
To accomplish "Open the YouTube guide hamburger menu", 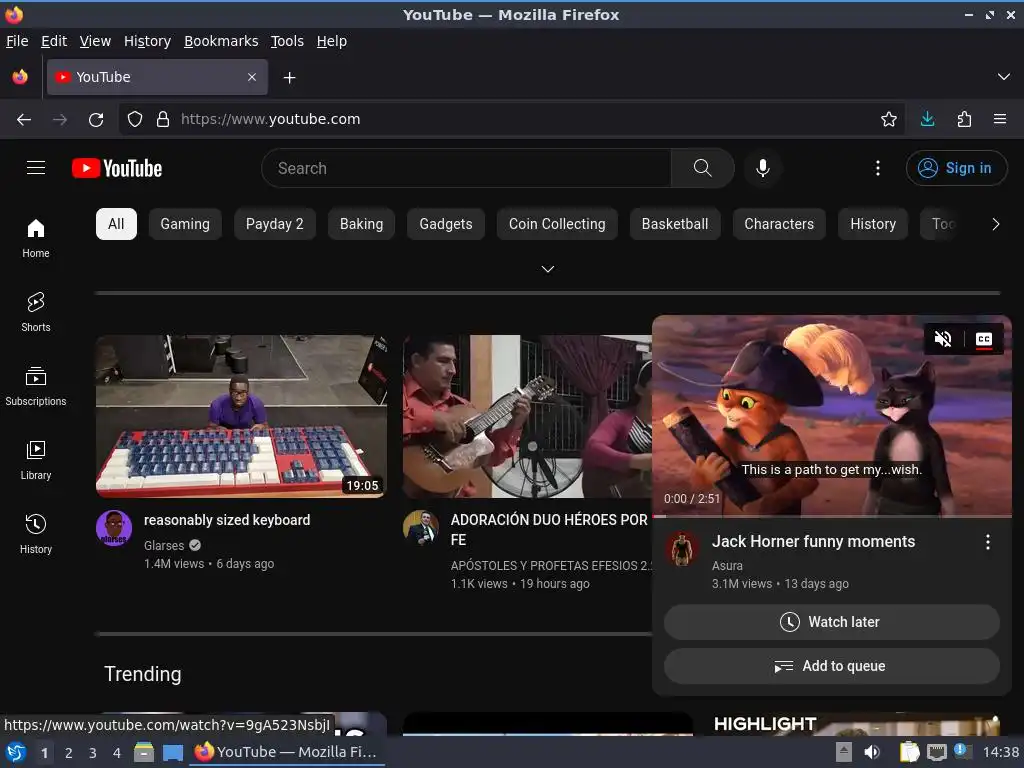I will coord(36,168).
